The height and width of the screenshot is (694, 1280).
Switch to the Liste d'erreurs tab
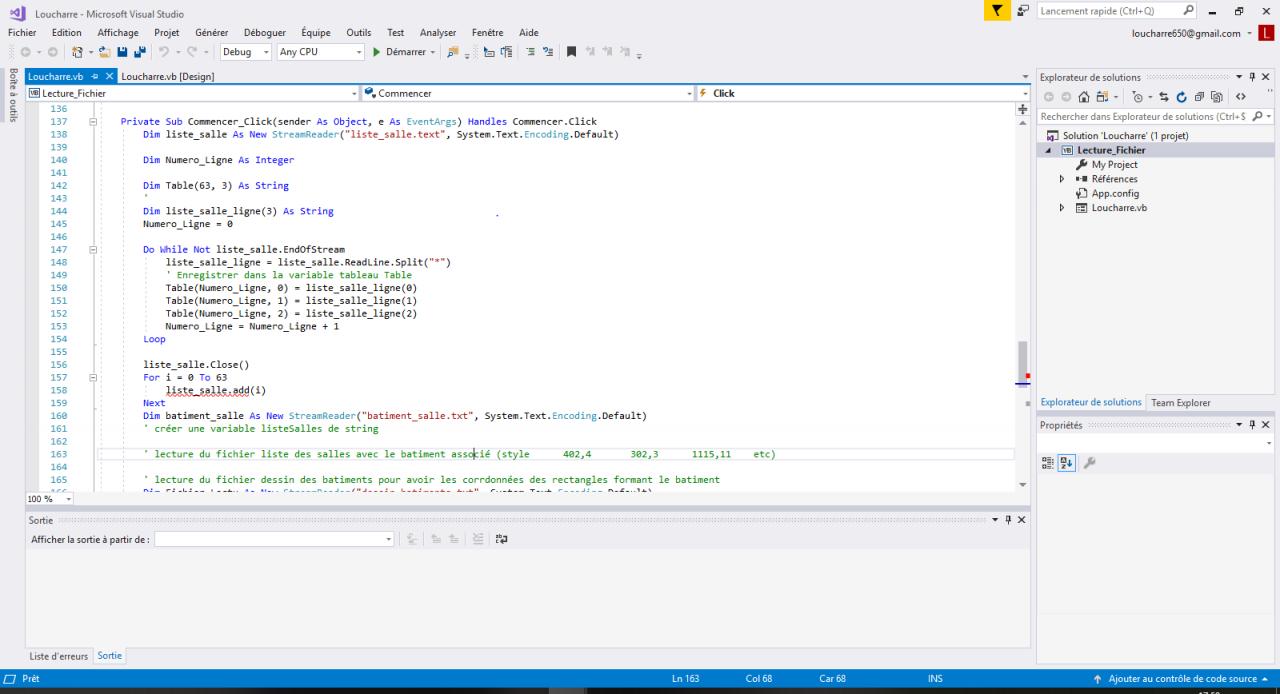pyautogui.click(x=59, y=656)
